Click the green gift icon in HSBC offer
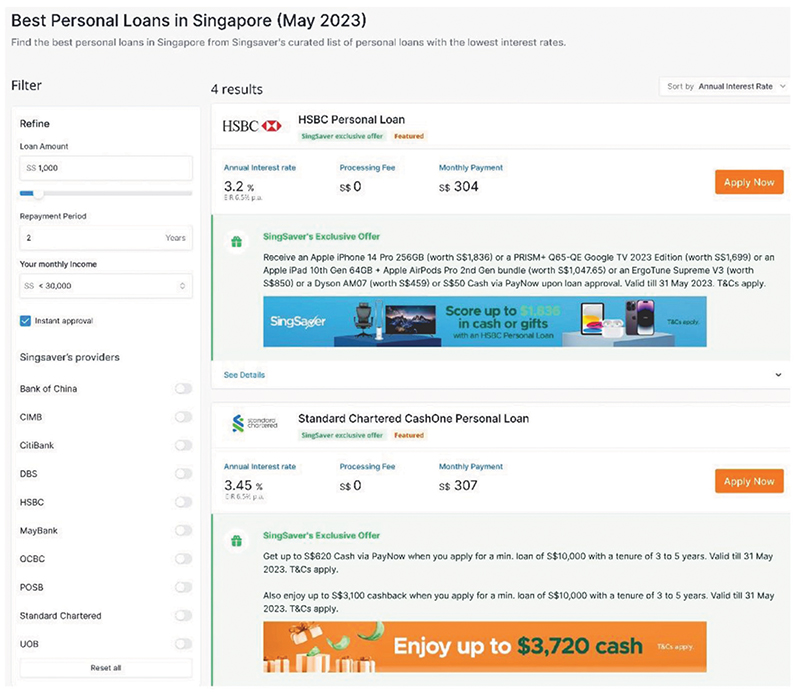 click(x=236, y=241)
